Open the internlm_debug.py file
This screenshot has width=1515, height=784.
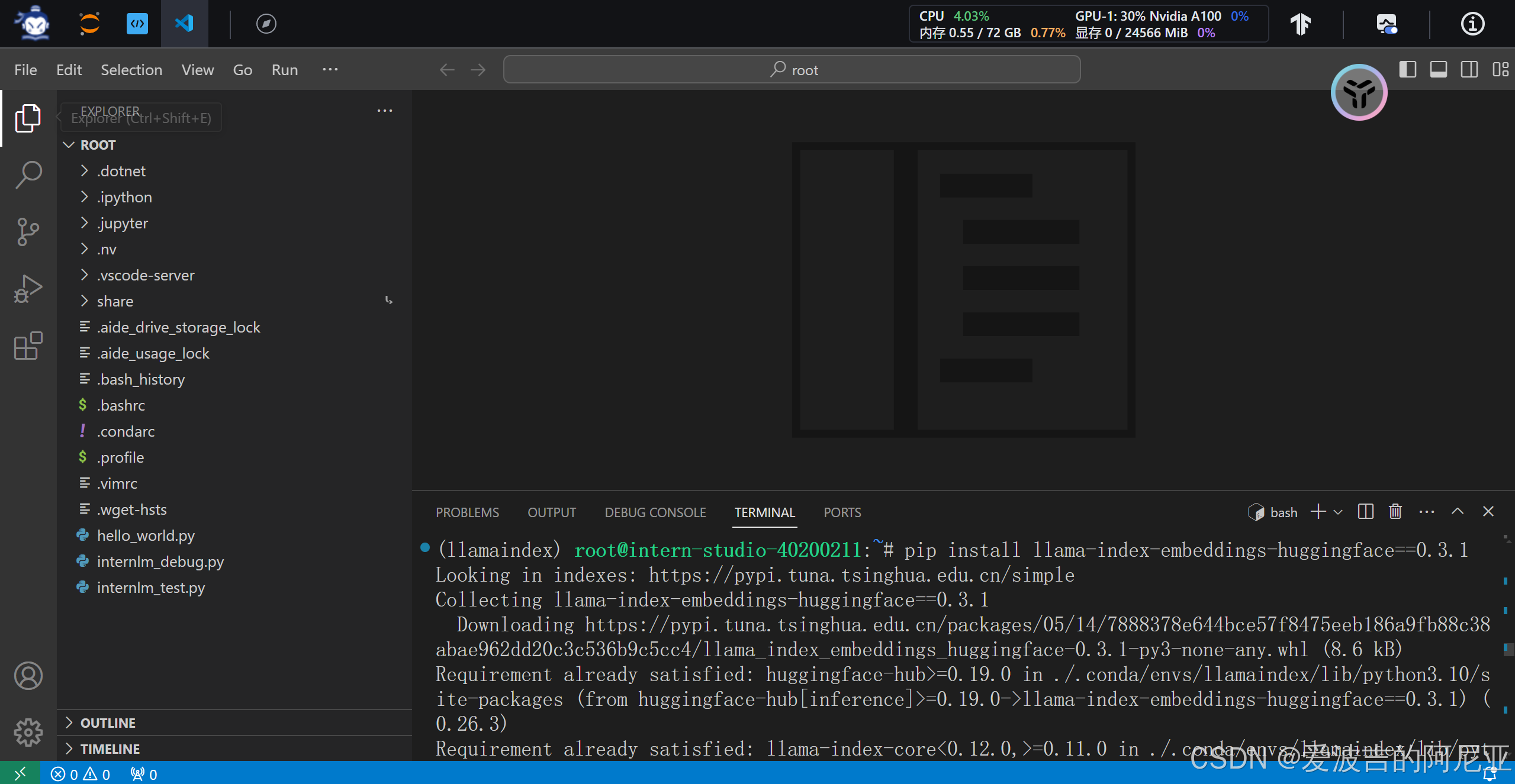click(x=160, y=562)
